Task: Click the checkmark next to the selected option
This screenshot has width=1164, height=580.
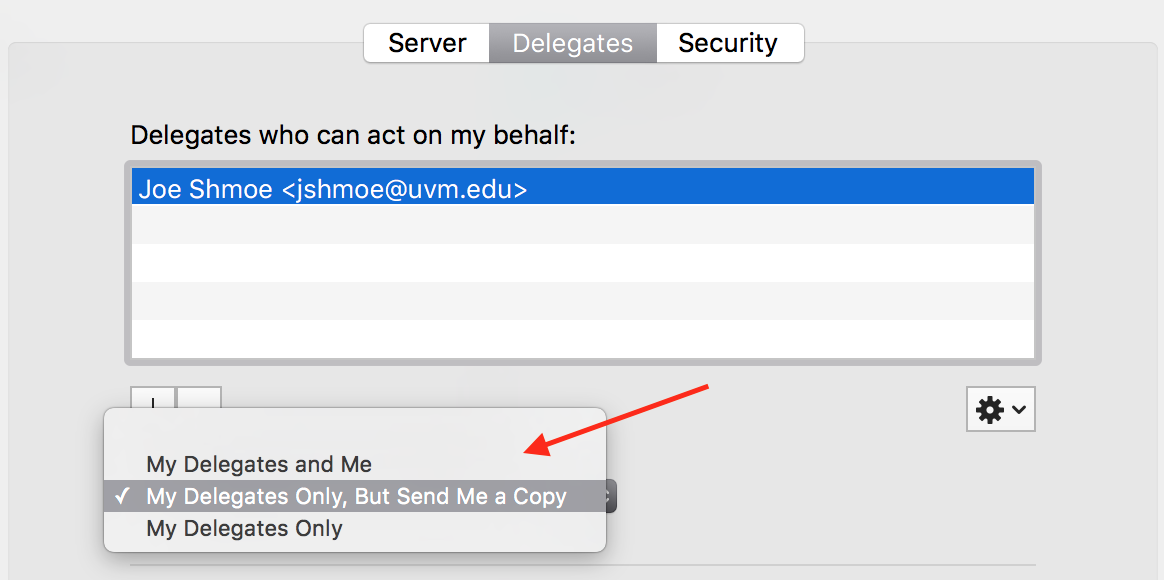Action: pyautogui.click(x=124, y=495)
